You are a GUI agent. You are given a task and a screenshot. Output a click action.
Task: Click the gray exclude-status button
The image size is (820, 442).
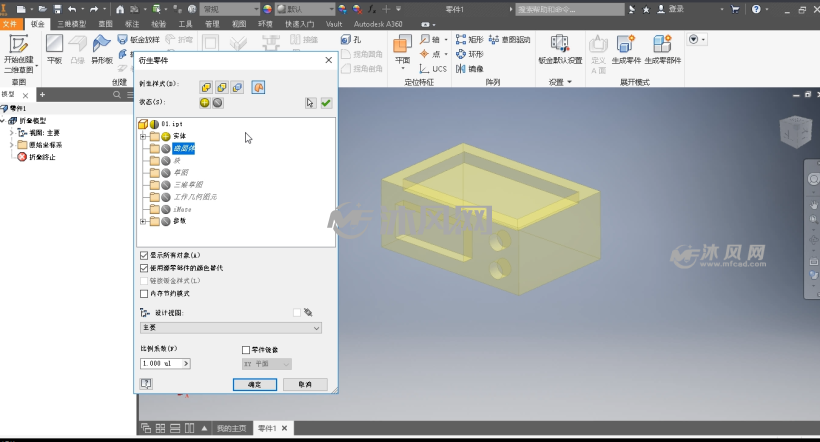[x=218, y=103]
